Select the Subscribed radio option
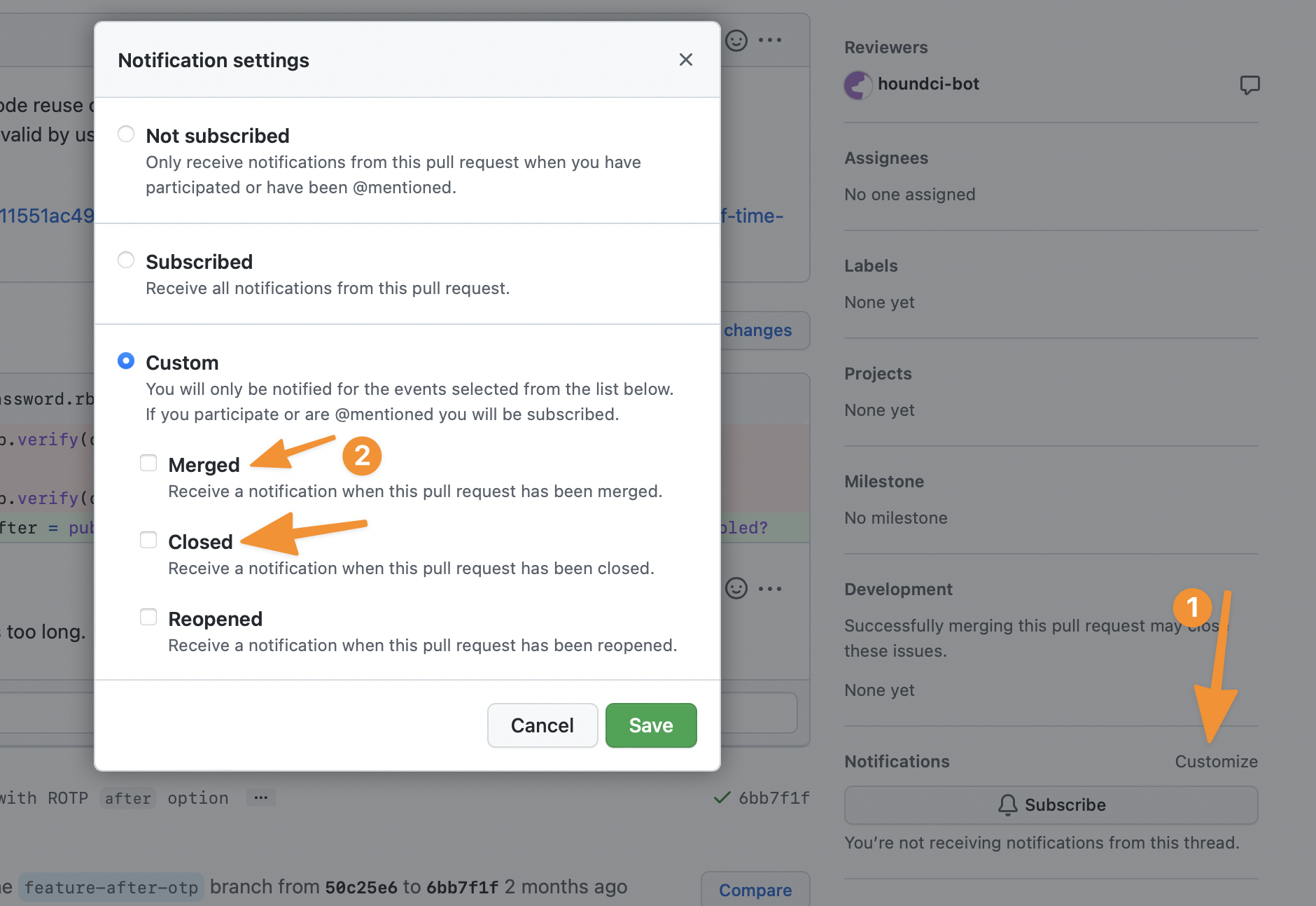This screenshot has height=906, width=1316. 126,260
